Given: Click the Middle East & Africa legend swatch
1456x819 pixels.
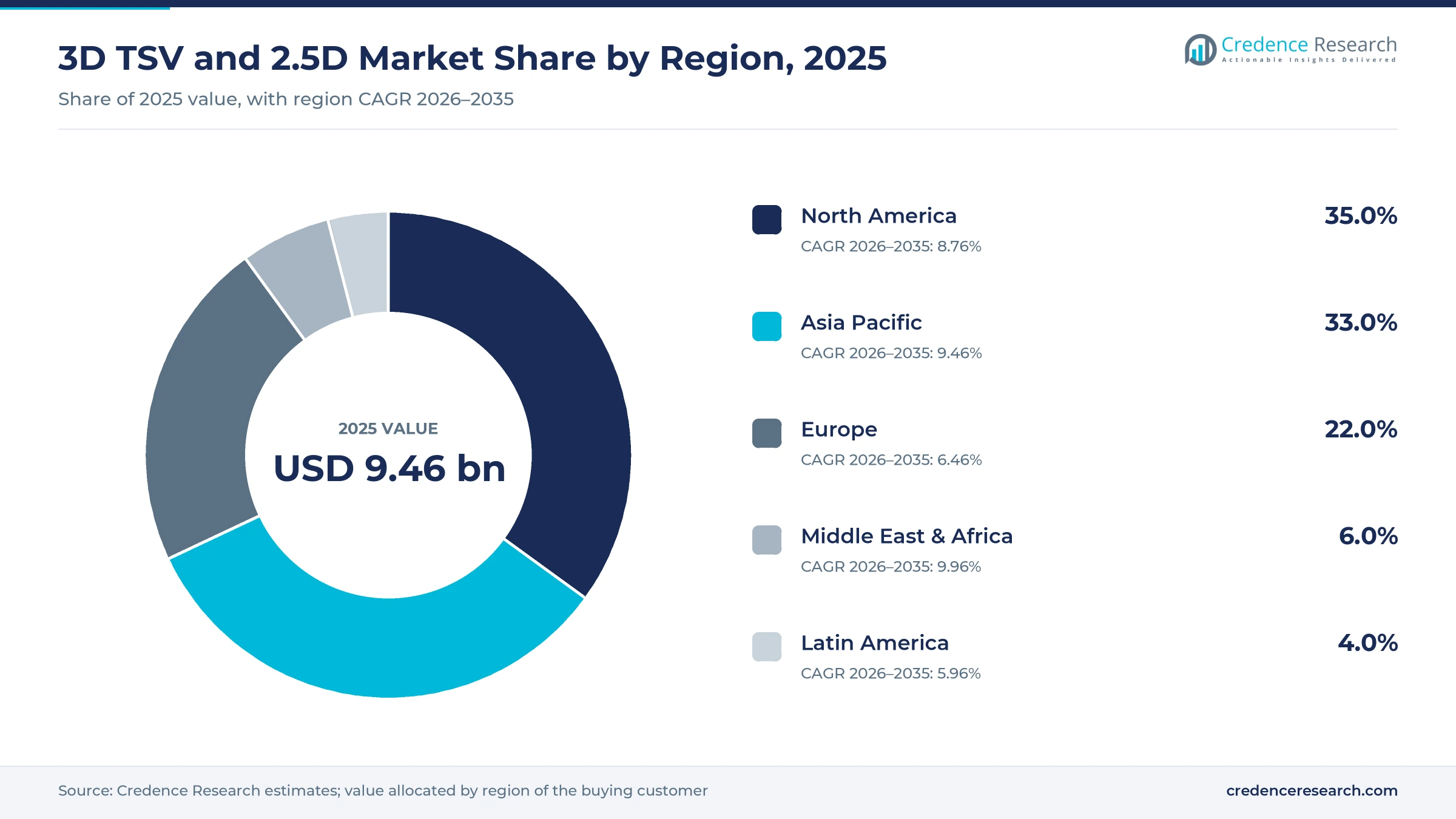Looking at the screenshot, I should [x=767, y=540].
